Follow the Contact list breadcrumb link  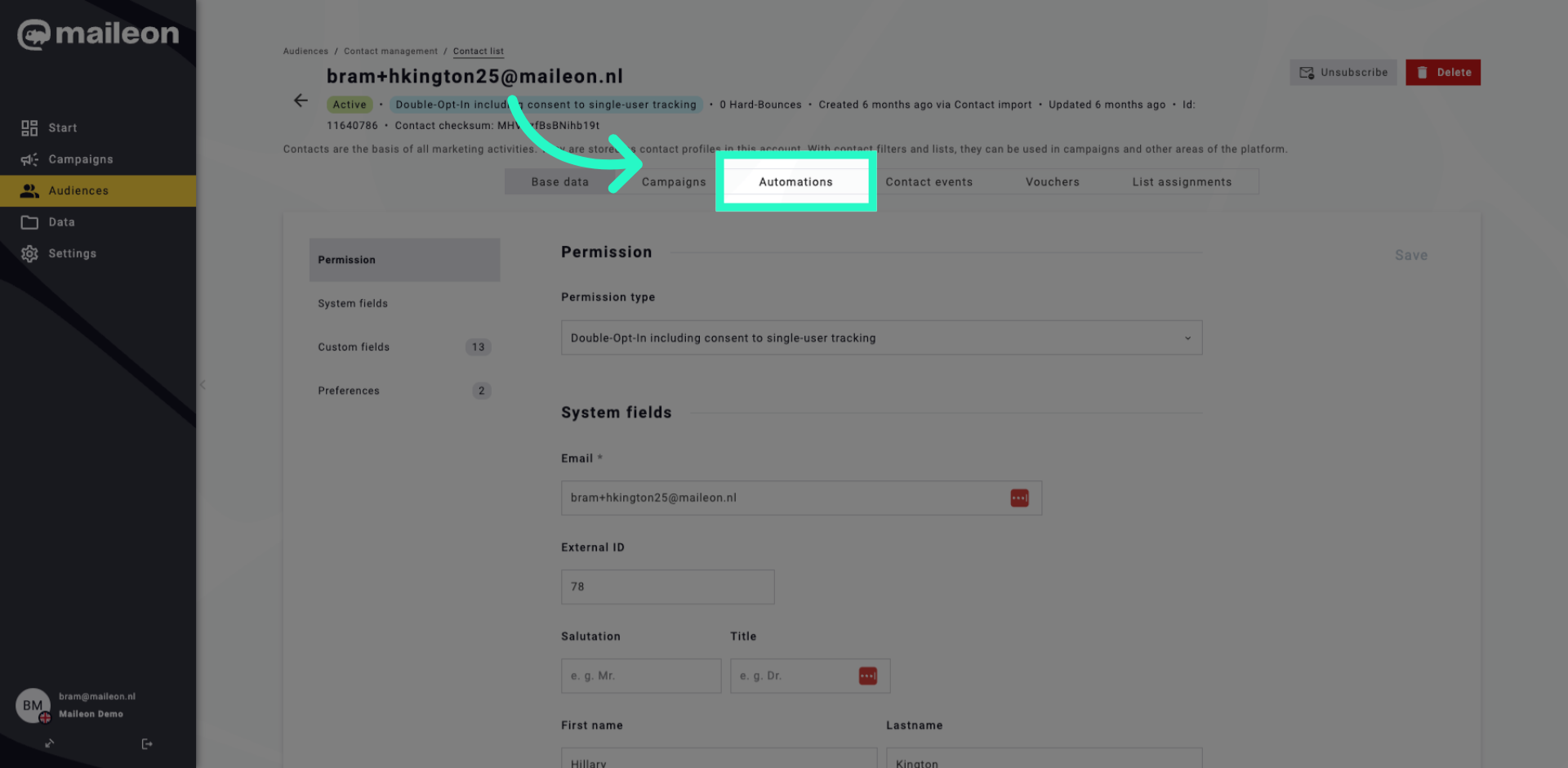(x=478, y=51)
